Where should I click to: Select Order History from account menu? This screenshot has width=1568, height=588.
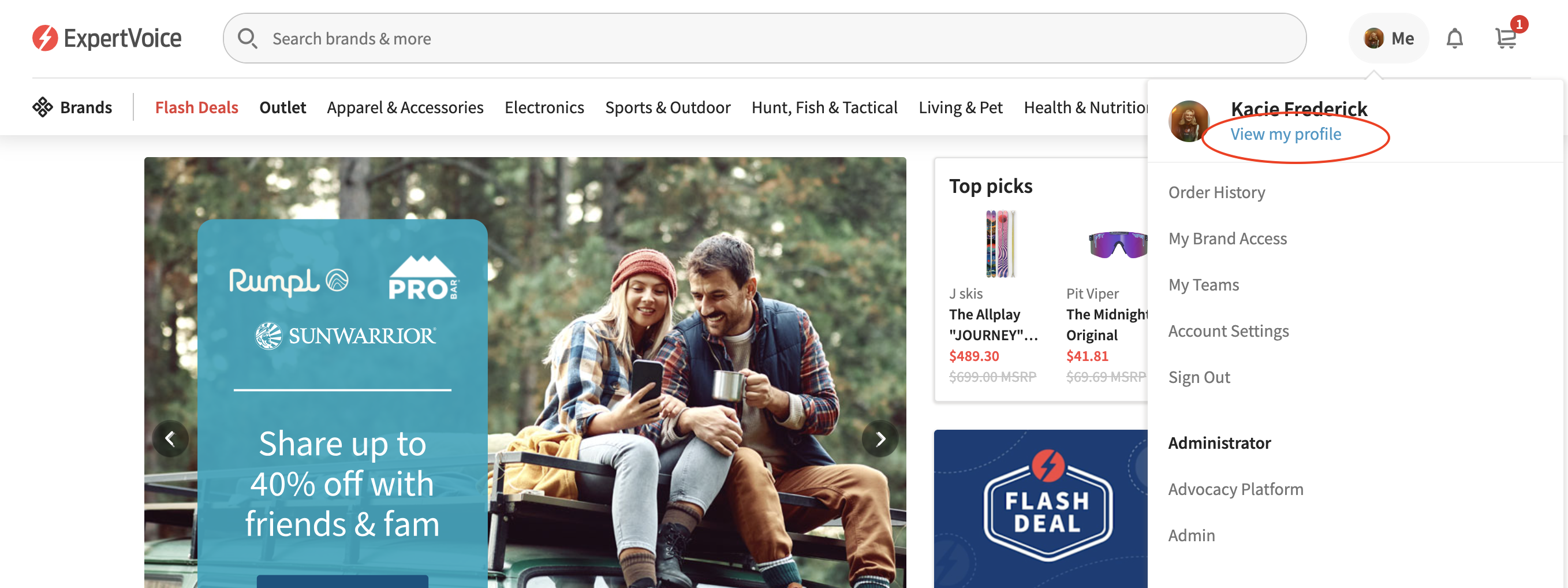tap(1217, 192)
